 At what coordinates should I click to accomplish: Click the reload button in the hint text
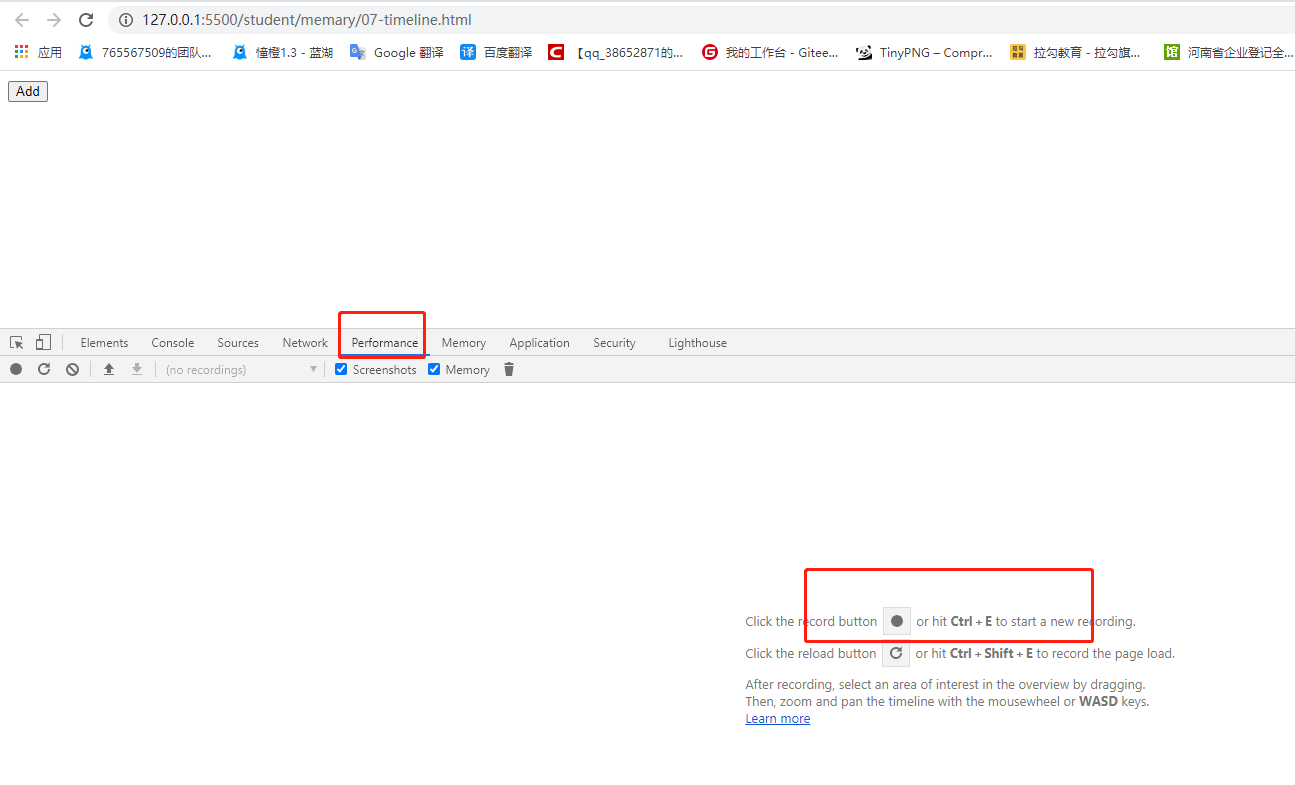coord(896,653)
